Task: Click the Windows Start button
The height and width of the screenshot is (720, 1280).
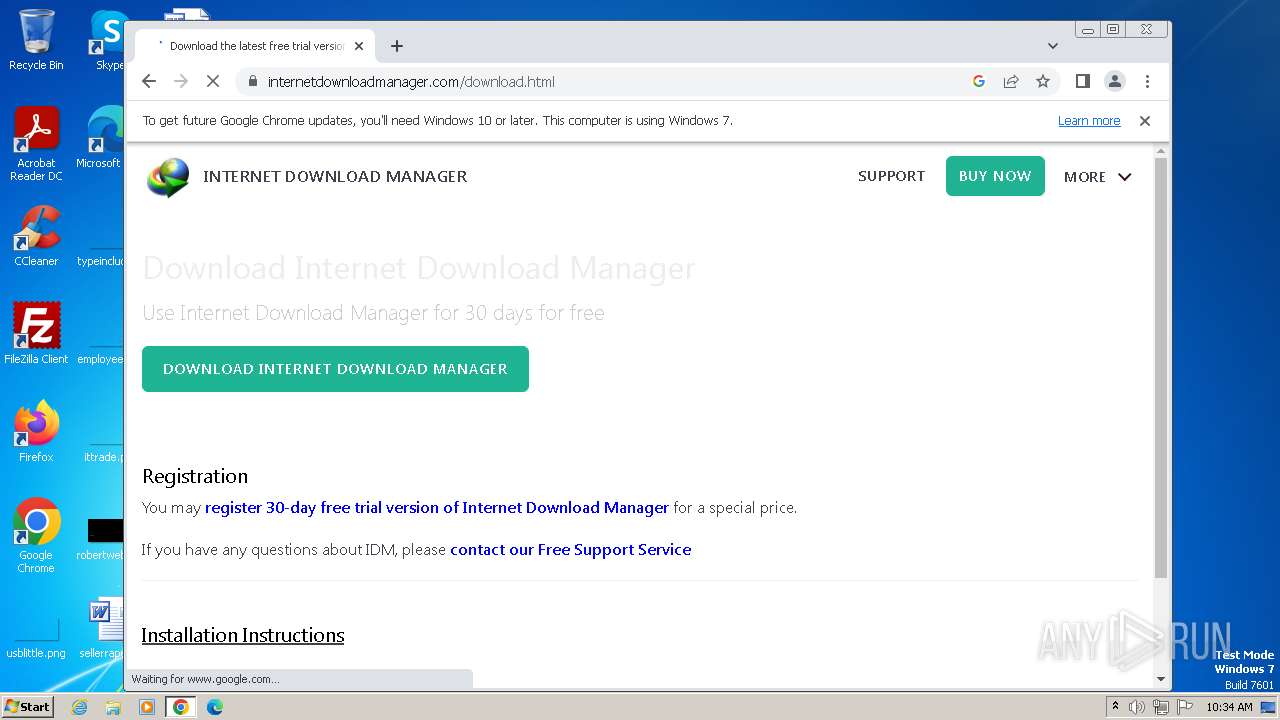Action: coord(27,707)
